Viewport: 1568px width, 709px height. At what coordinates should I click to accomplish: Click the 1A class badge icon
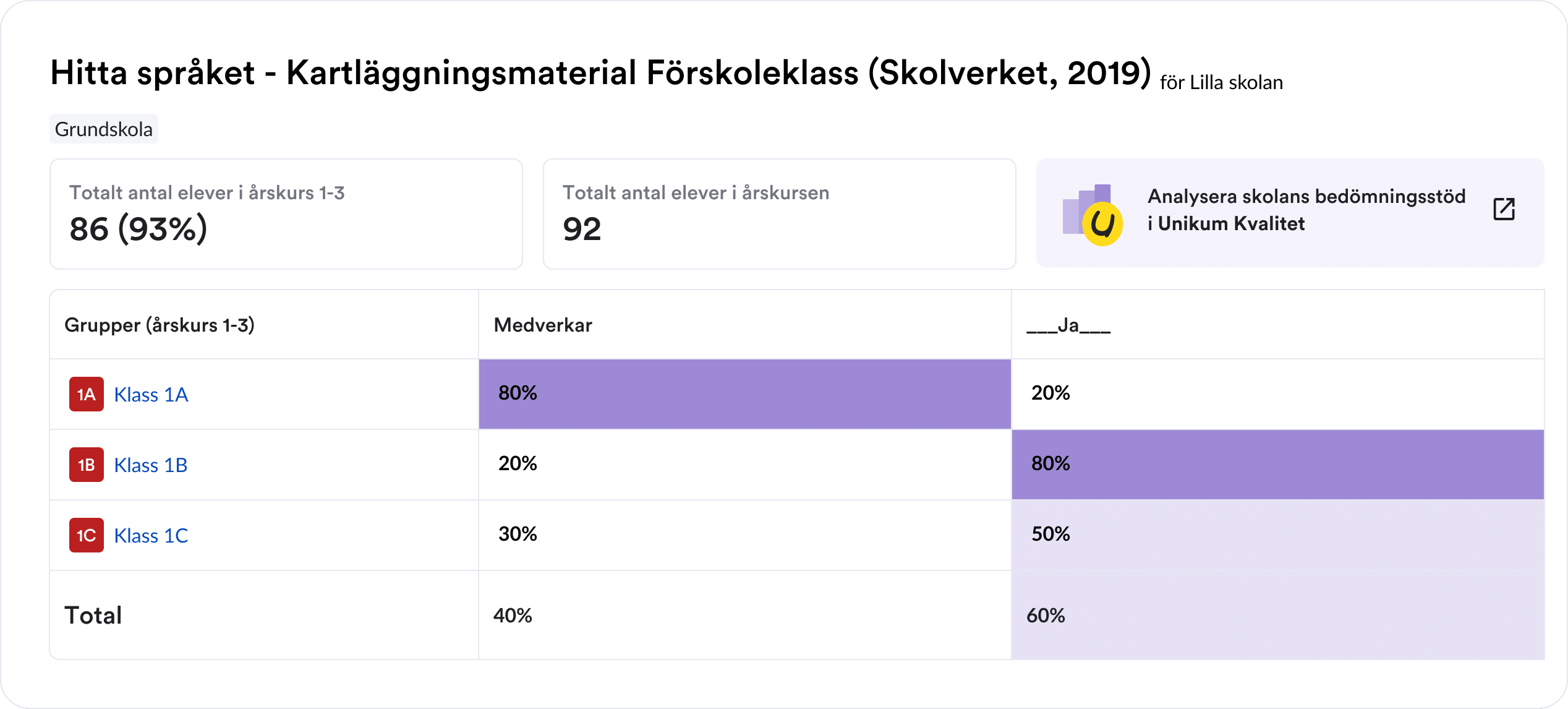tap(86, 394)
